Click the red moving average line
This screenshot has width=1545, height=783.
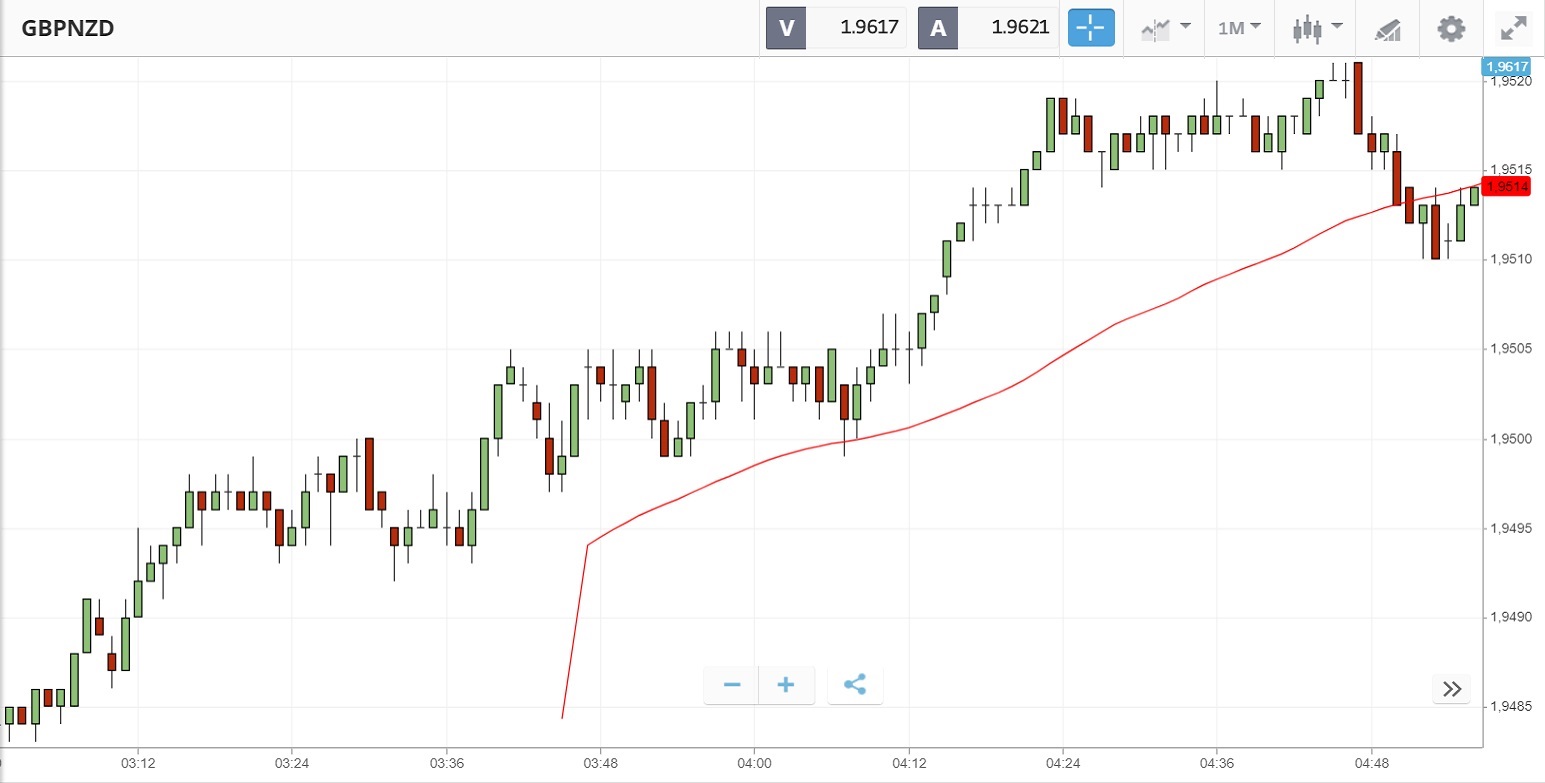[1000, 391]
